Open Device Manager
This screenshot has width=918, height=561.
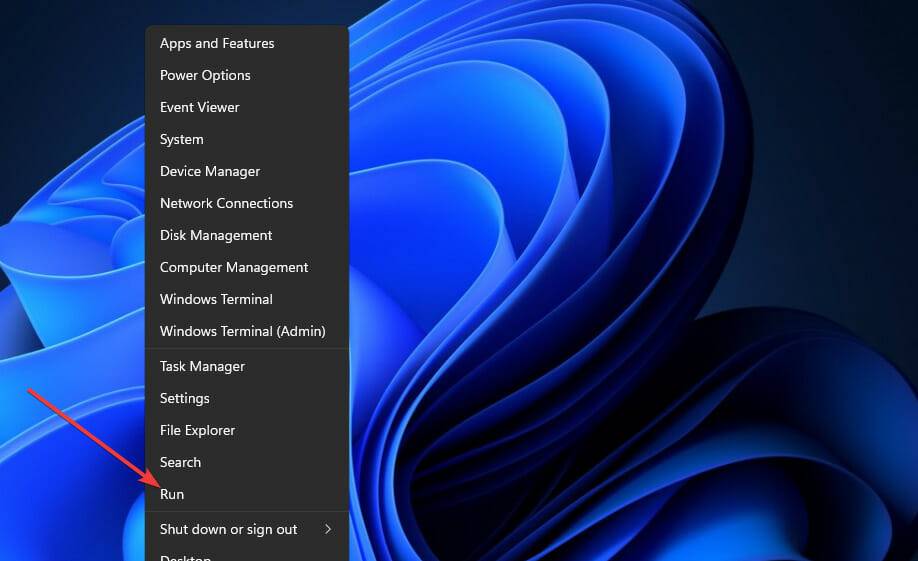(x=210, y=171)
